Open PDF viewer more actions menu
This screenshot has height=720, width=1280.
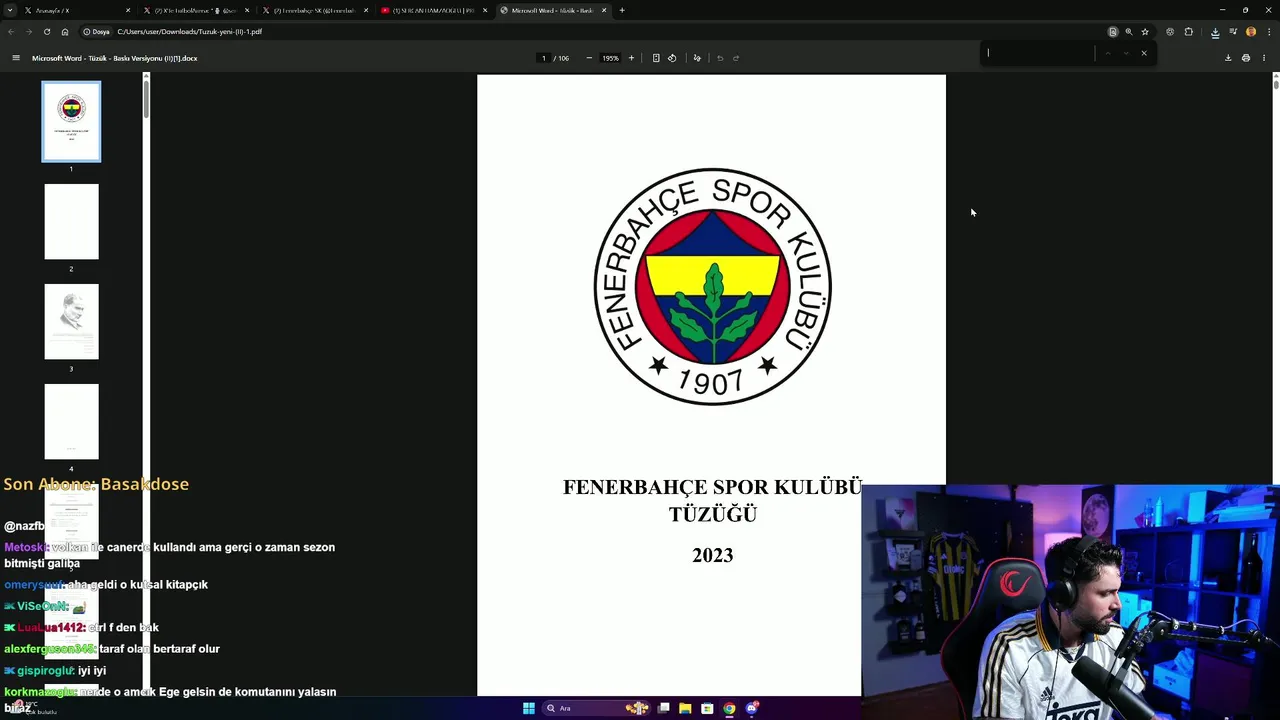1264,58
